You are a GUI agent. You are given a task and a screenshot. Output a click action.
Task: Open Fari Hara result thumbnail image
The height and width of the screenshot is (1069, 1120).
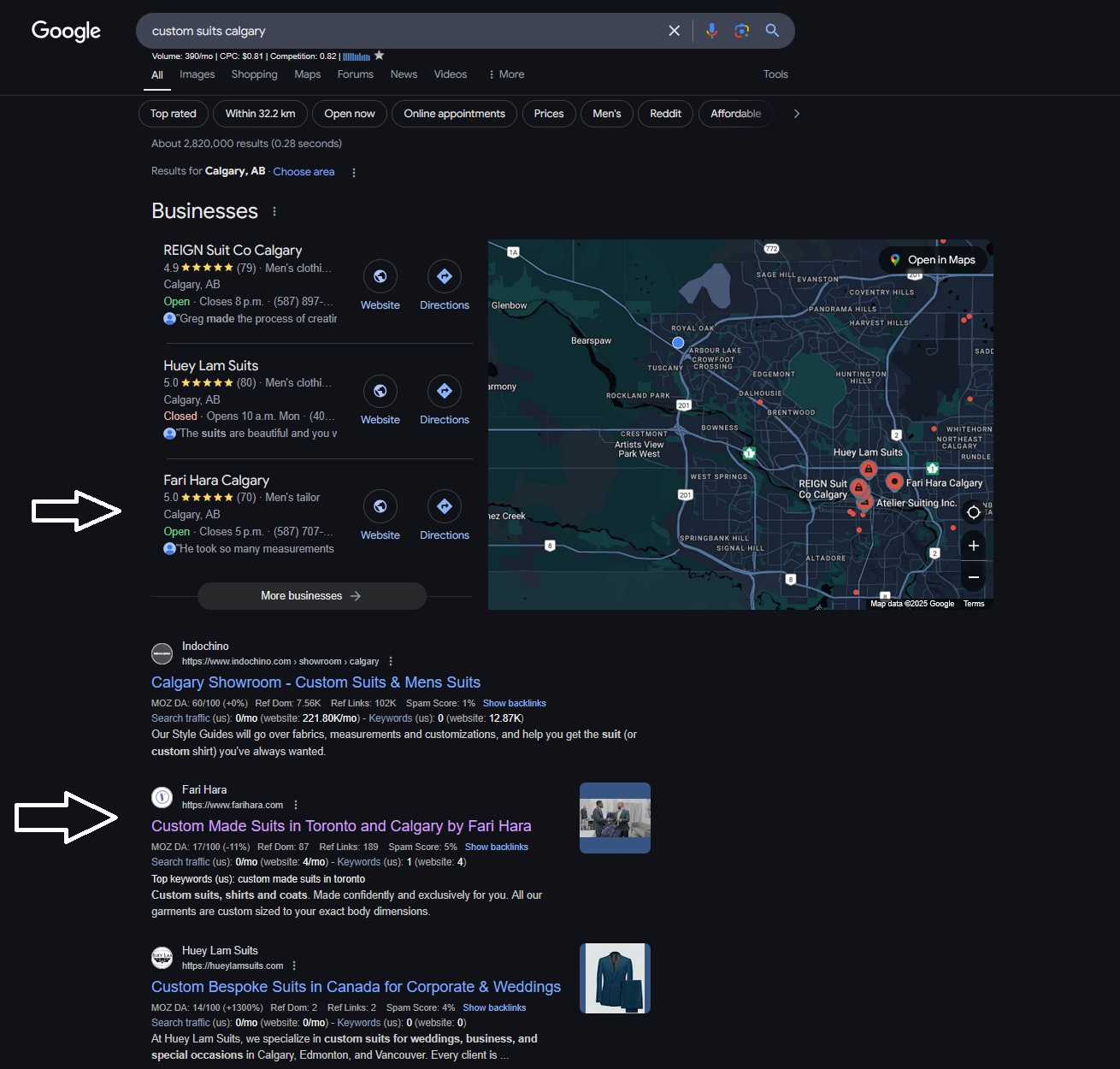point(615,818)
